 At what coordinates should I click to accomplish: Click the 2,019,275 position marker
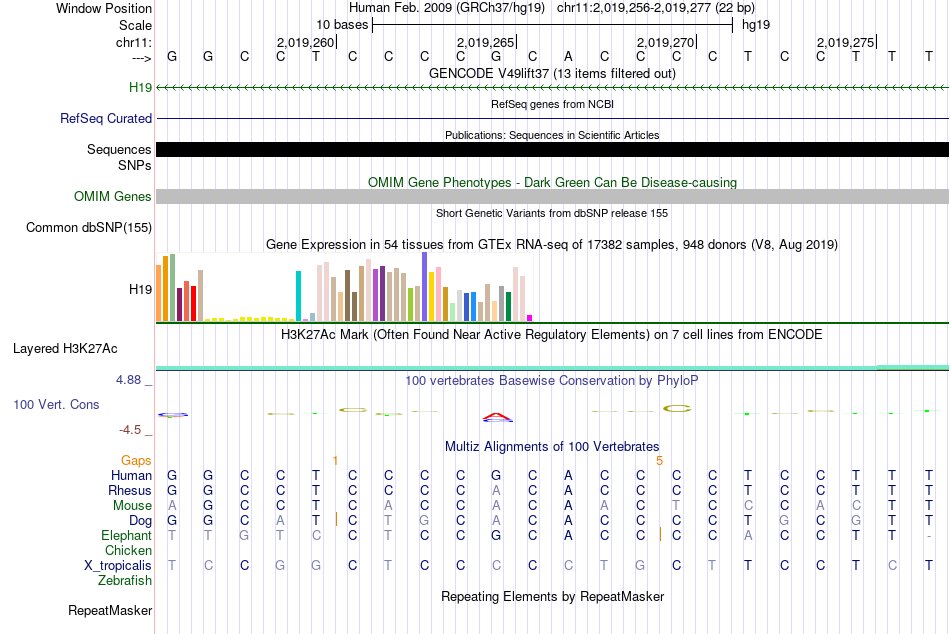(845, 42)
